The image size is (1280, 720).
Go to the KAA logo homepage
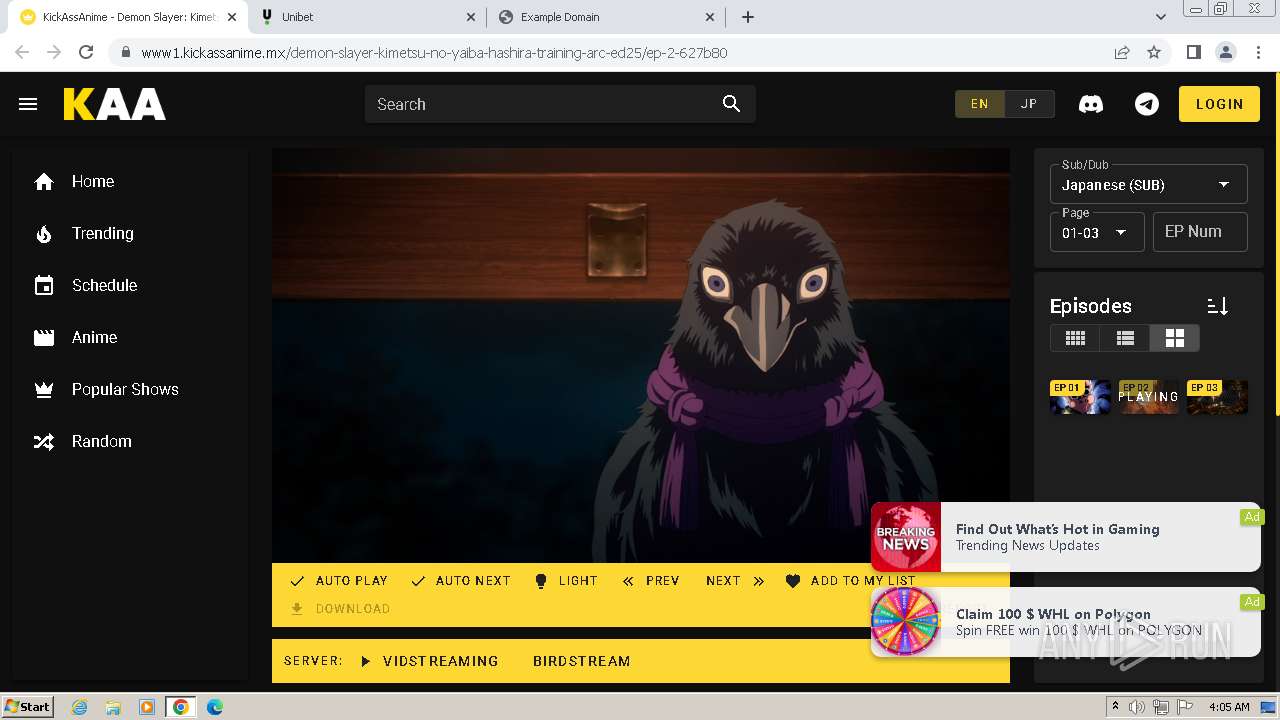click(114, 104)
